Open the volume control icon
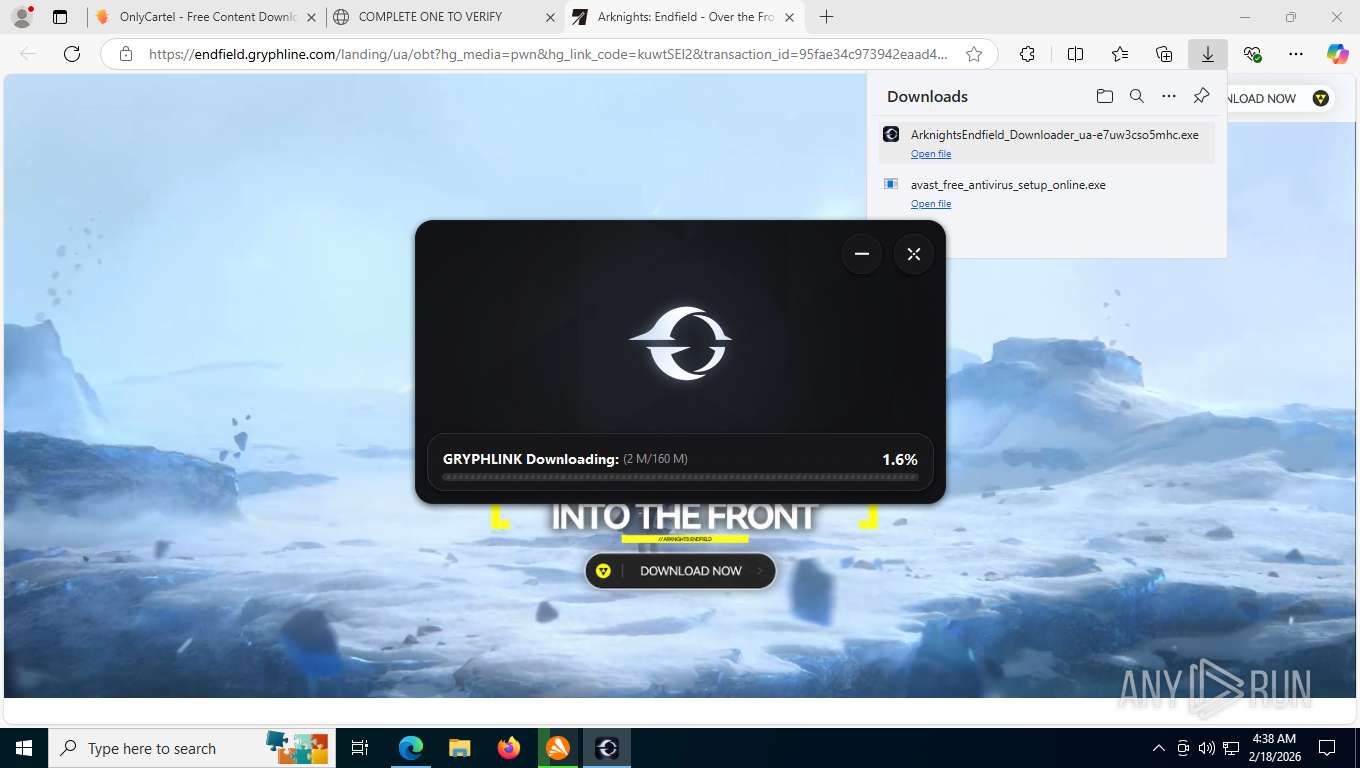 coord(1207,748)
